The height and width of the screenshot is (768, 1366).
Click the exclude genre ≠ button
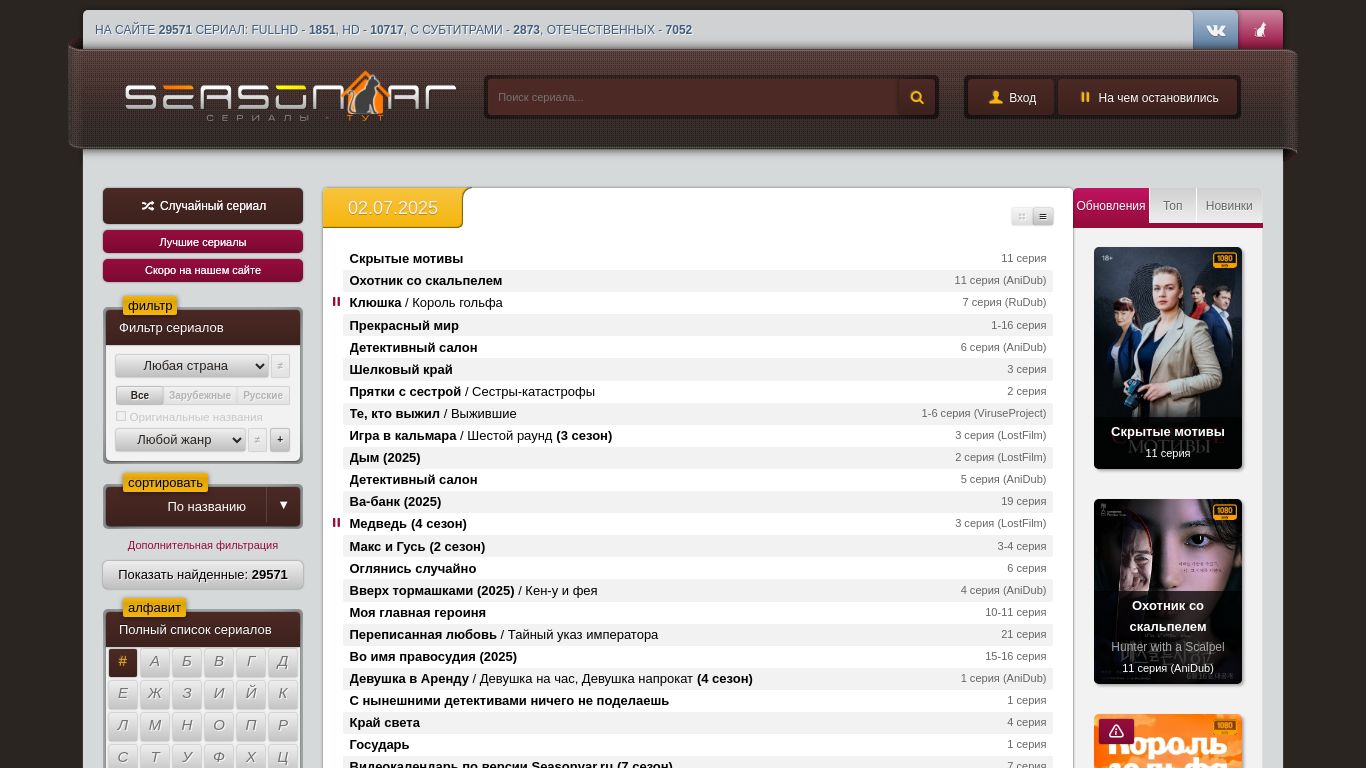(x=257, y=440)
